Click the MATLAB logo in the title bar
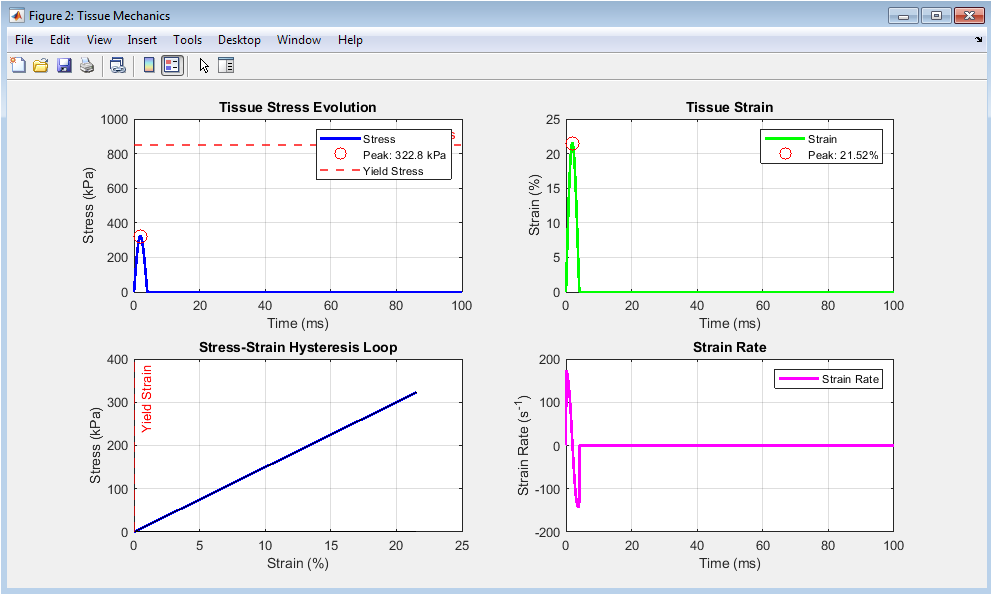Screen dimensions: 992x595 point(16,16)
